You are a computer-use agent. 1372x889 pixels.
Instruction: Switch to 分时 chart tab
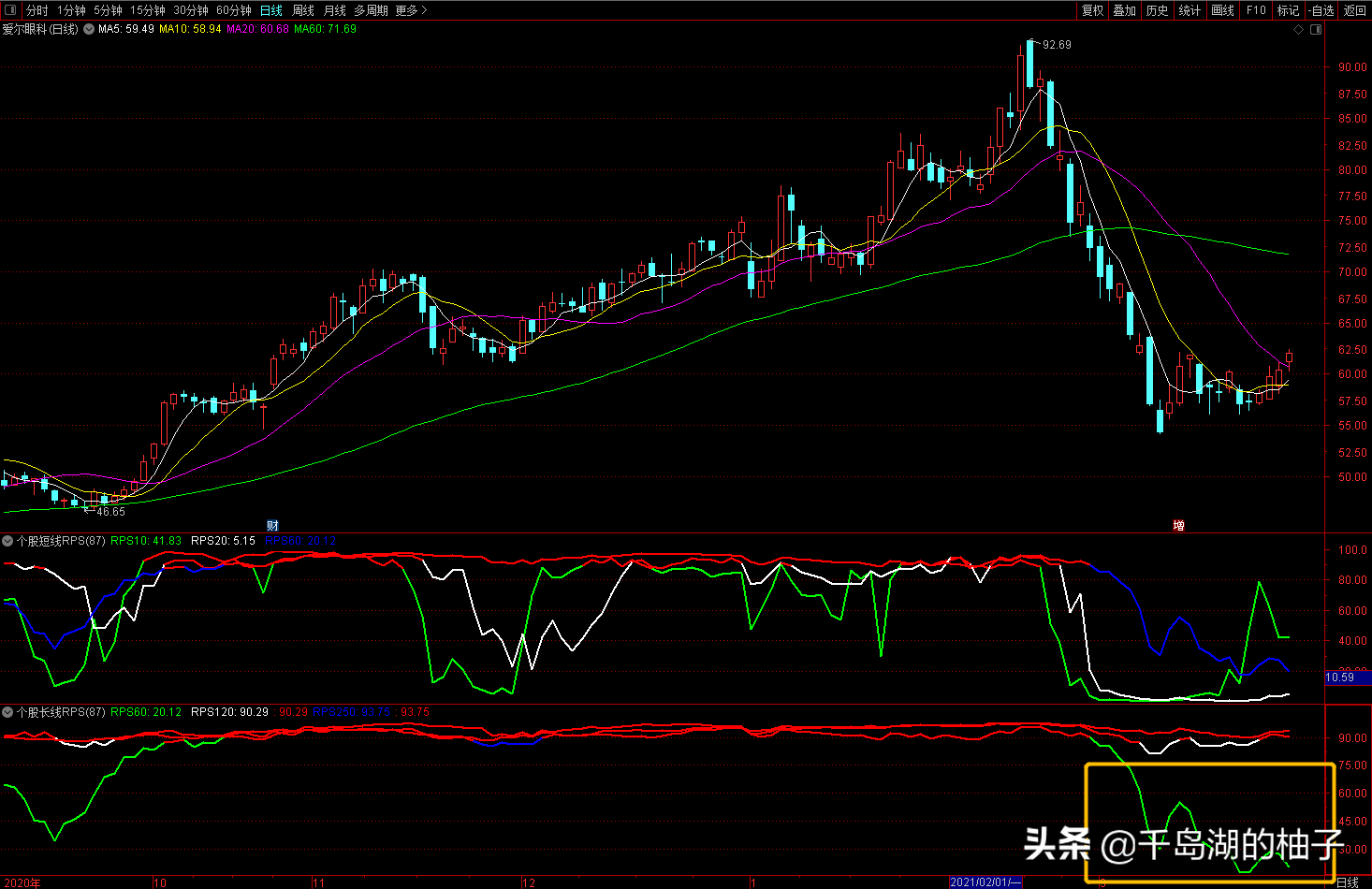37,10
